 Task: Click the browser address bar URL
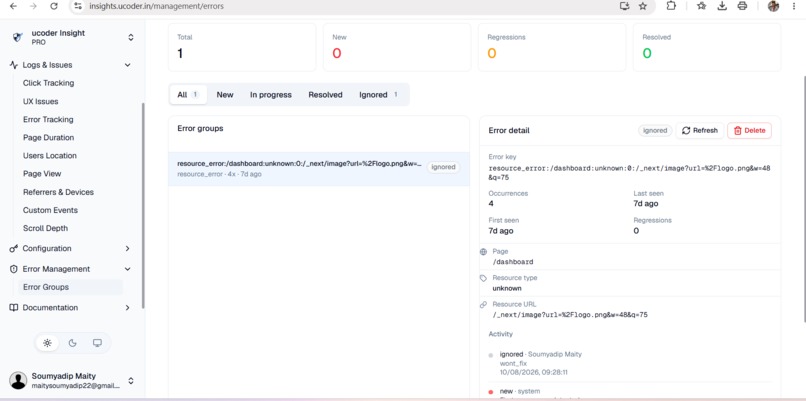pos(156,6)
